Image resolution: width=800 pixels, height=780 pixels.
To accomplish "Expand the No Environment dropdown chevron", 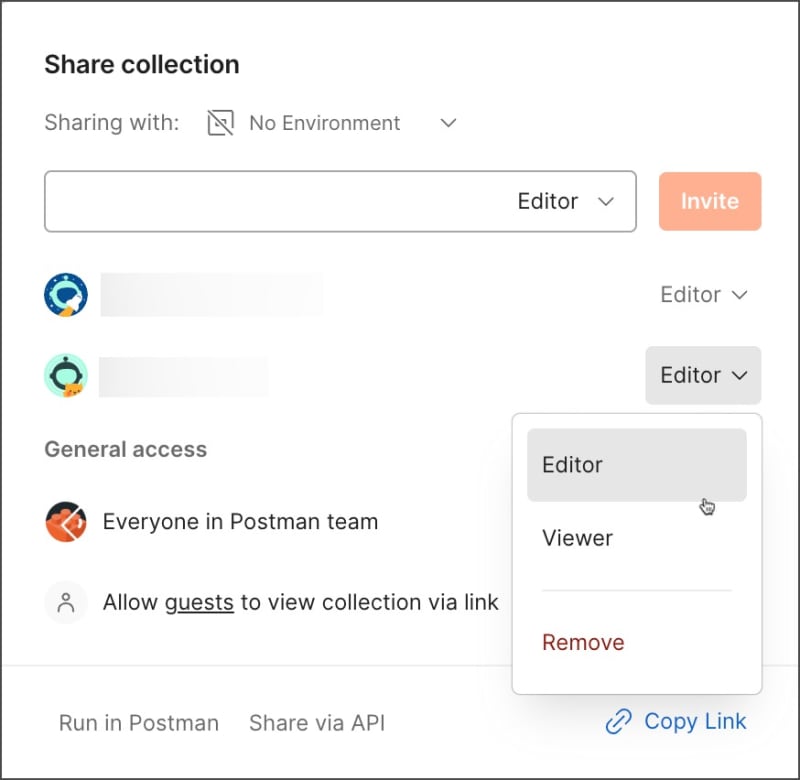I will point(449,123).
